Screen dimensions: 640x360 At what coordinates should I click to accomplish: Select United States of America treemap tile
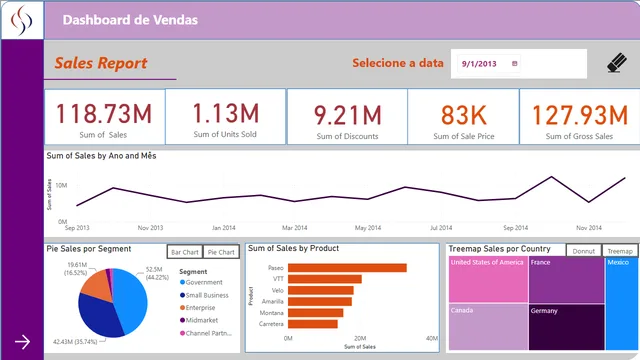point(488,279)
